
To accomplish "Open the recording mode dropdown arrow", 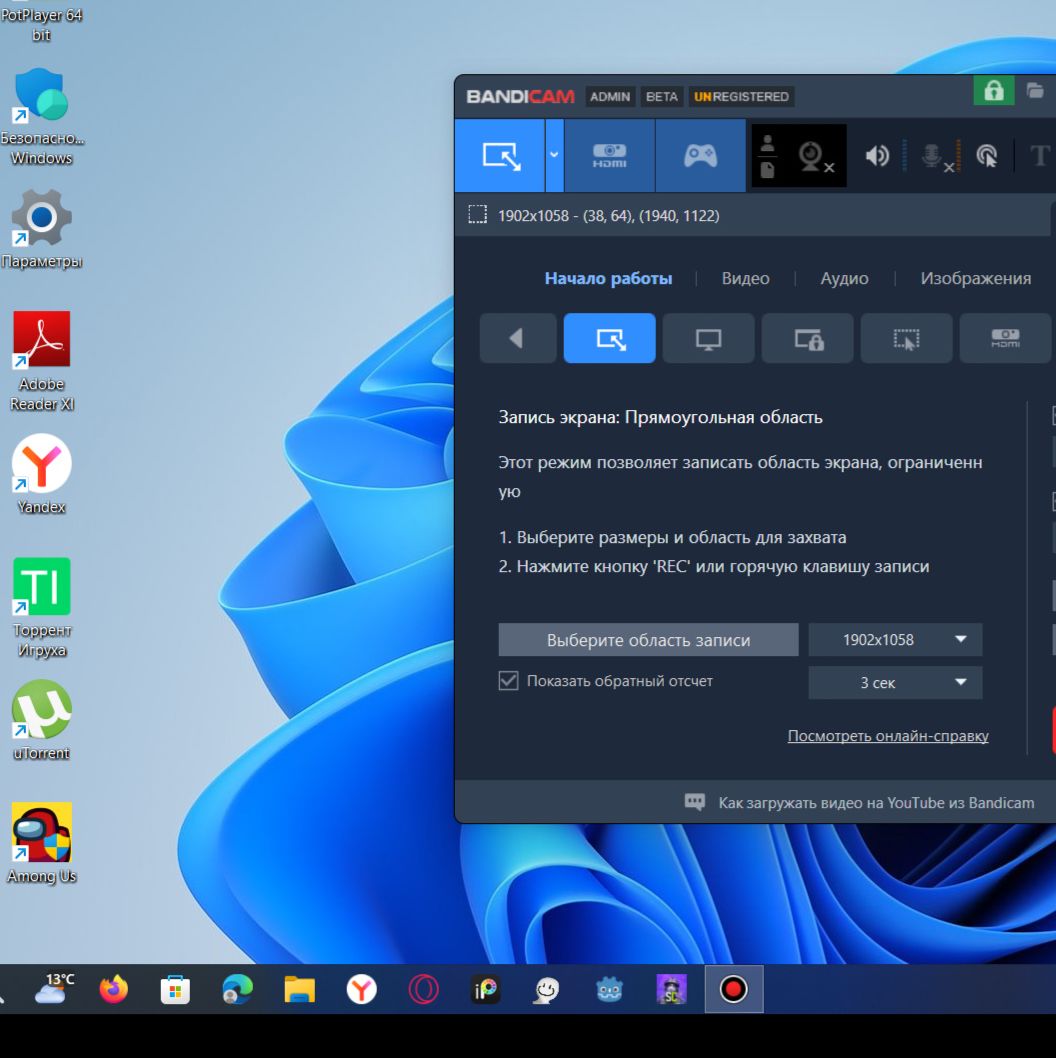I will pyautogui.click(x=554, y=156).
